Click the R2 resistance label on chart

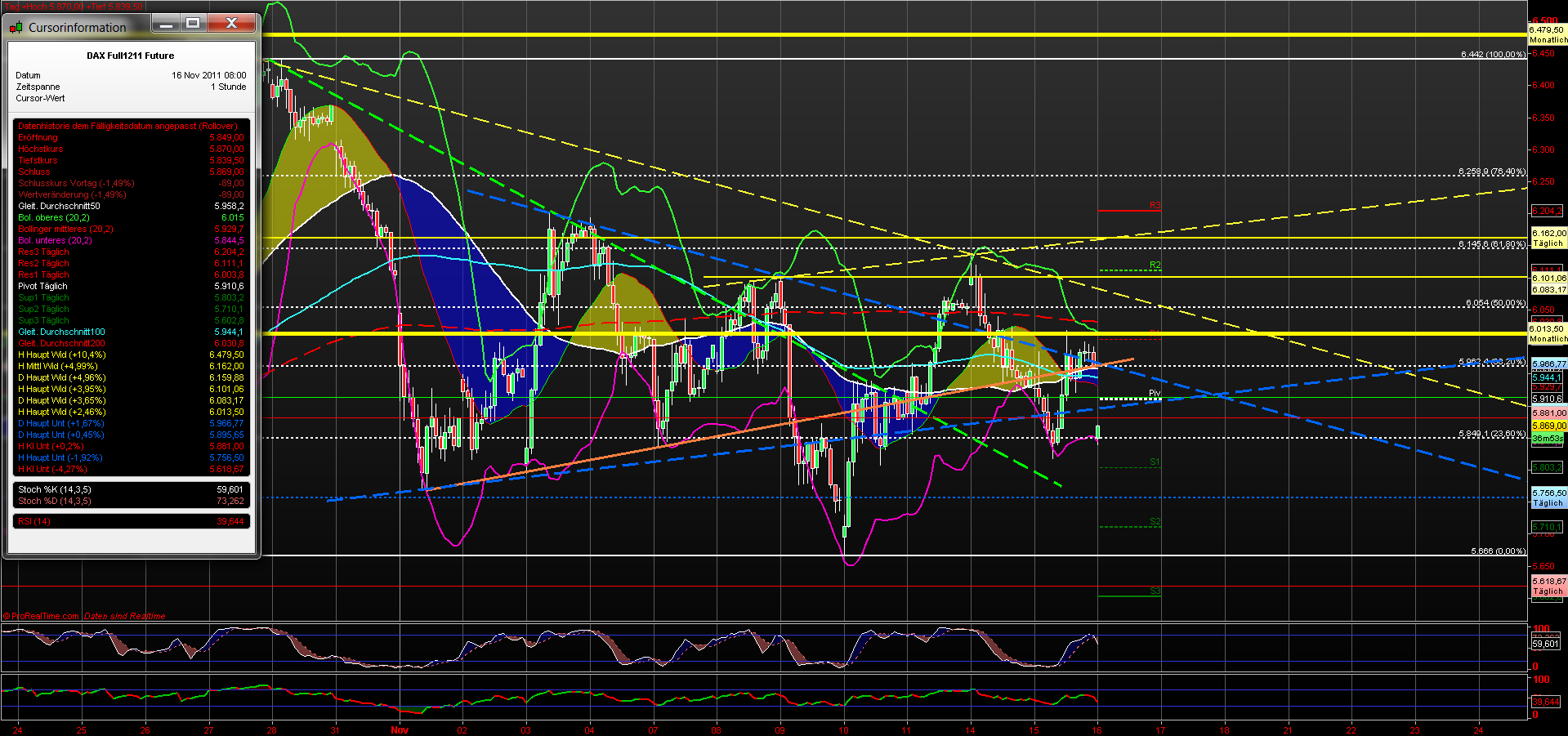pos(1154,264)
